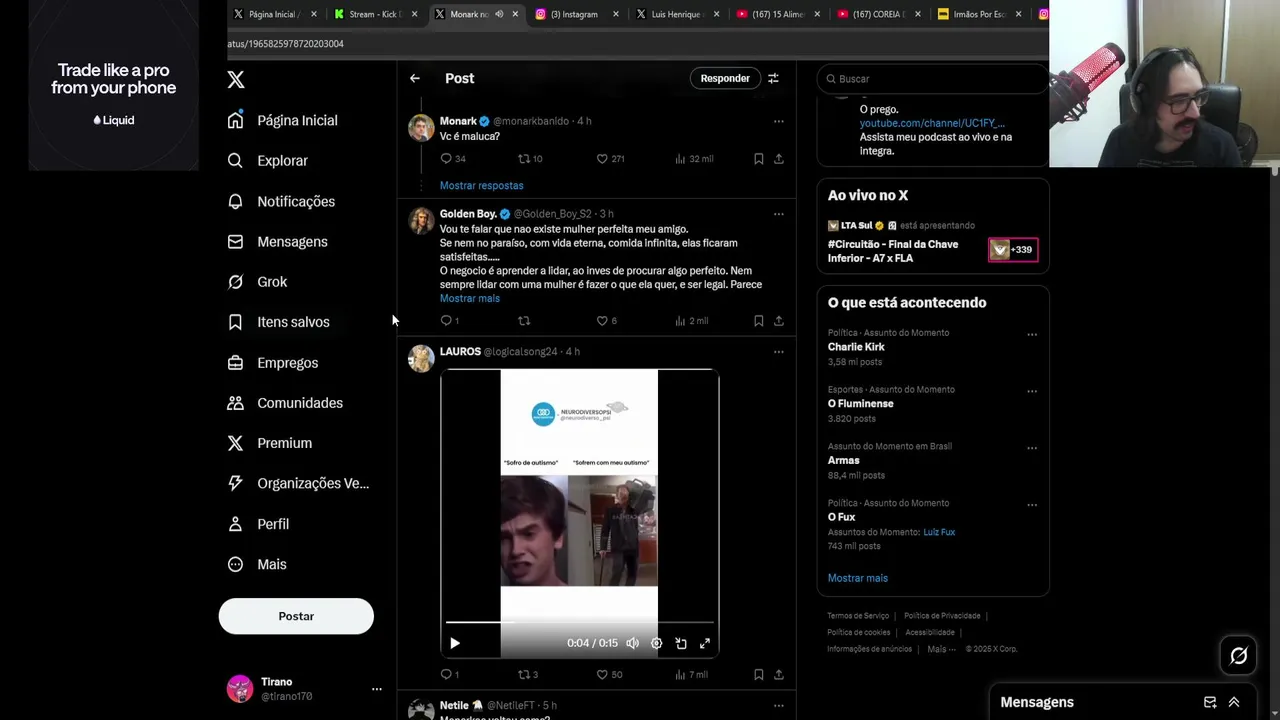Click Mostrar mais under trends
Image resolution: width=1280 pixels, height=720 pixels.
[858, 578]
